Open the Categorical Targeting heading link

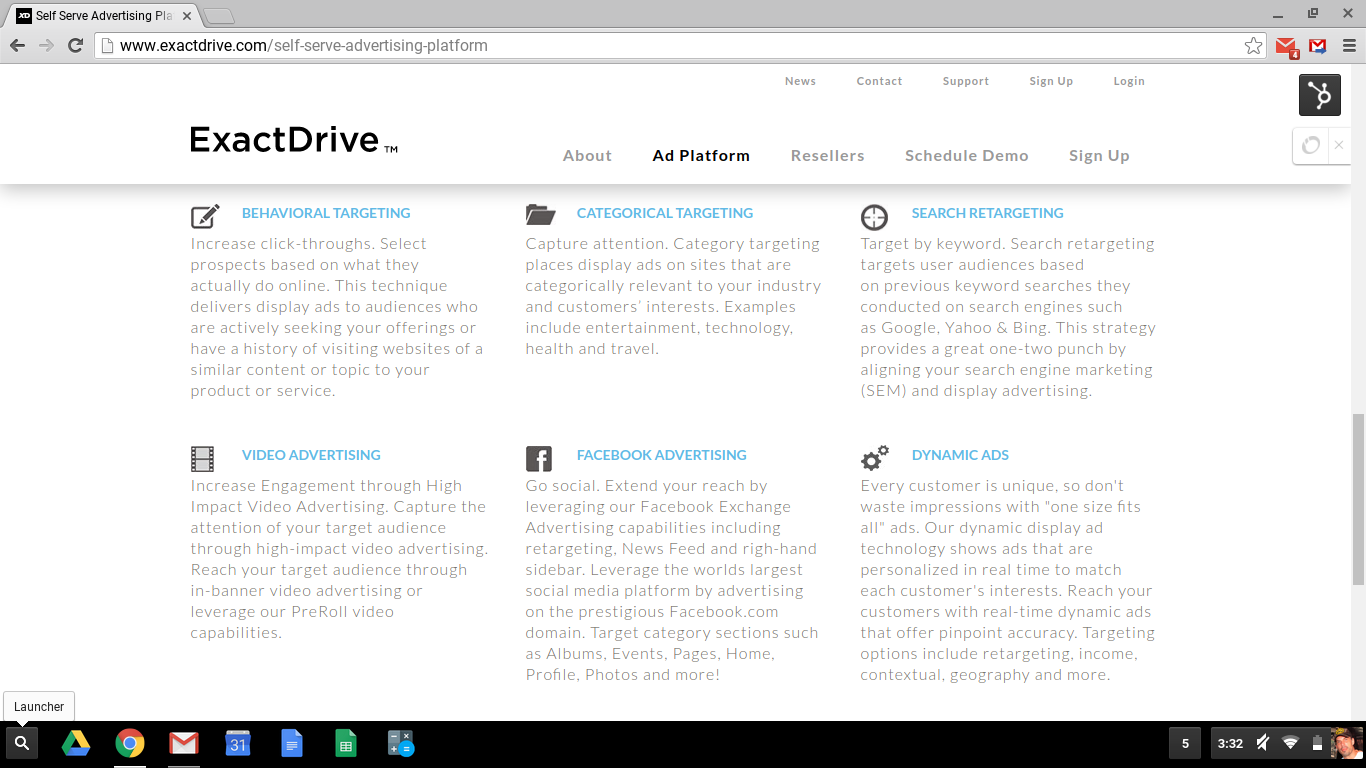coord(665,213)
